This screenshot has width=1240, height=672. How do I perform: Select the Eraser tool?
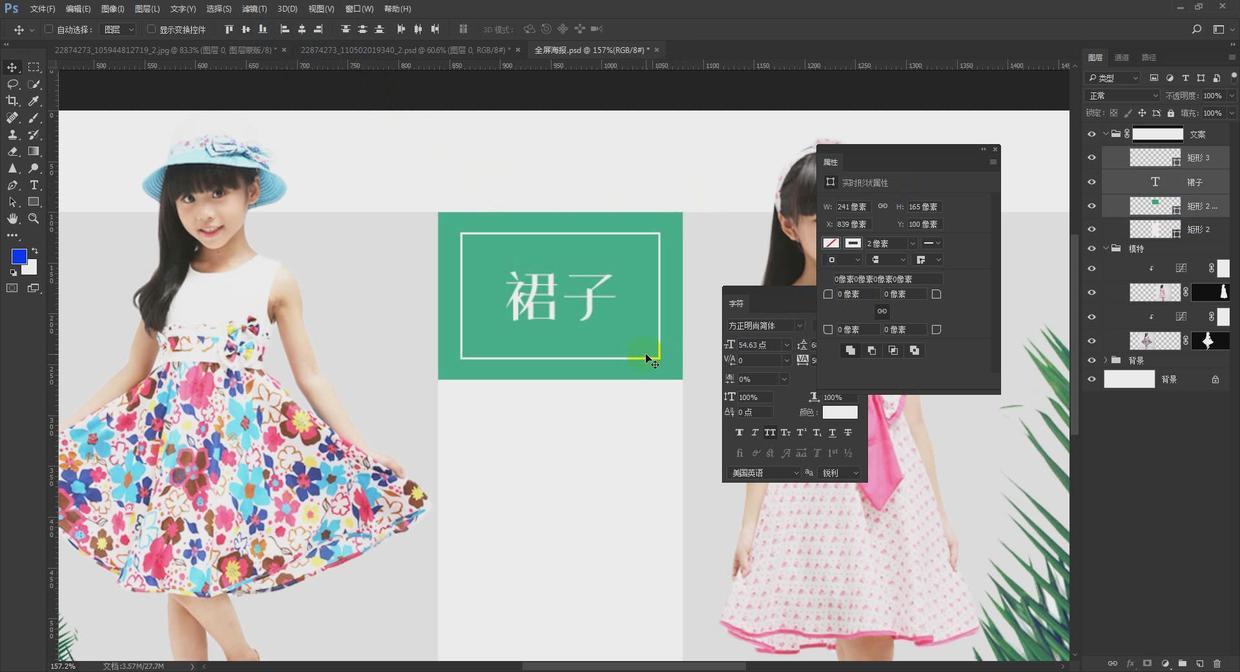click(13, 151)
